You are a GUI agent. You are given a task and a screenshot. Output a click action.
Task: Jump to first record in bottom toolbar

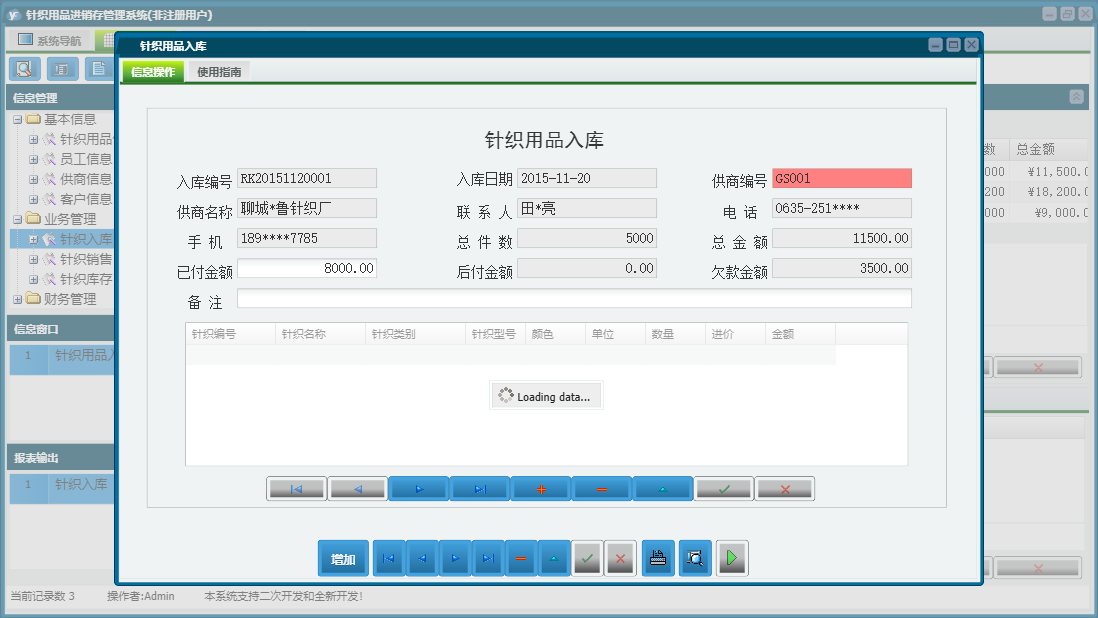[x=389, y=559]
